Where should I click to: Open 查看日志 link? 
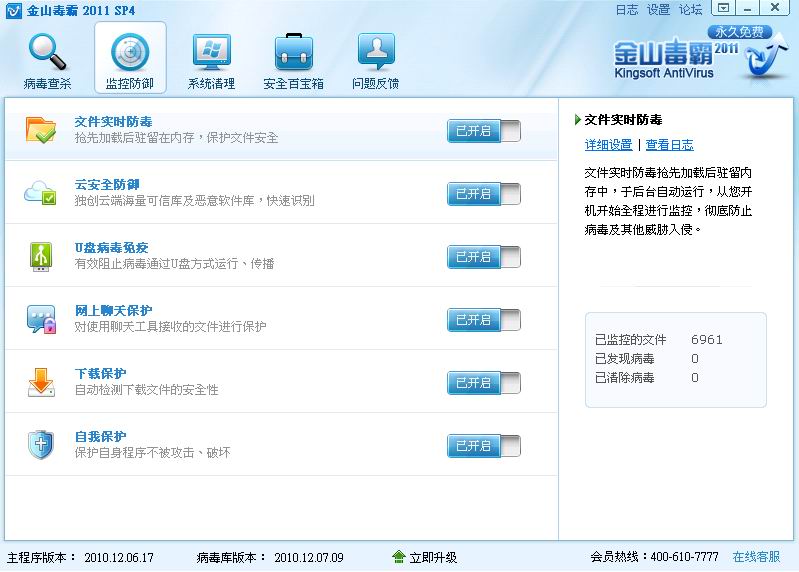tap(670, 145)
